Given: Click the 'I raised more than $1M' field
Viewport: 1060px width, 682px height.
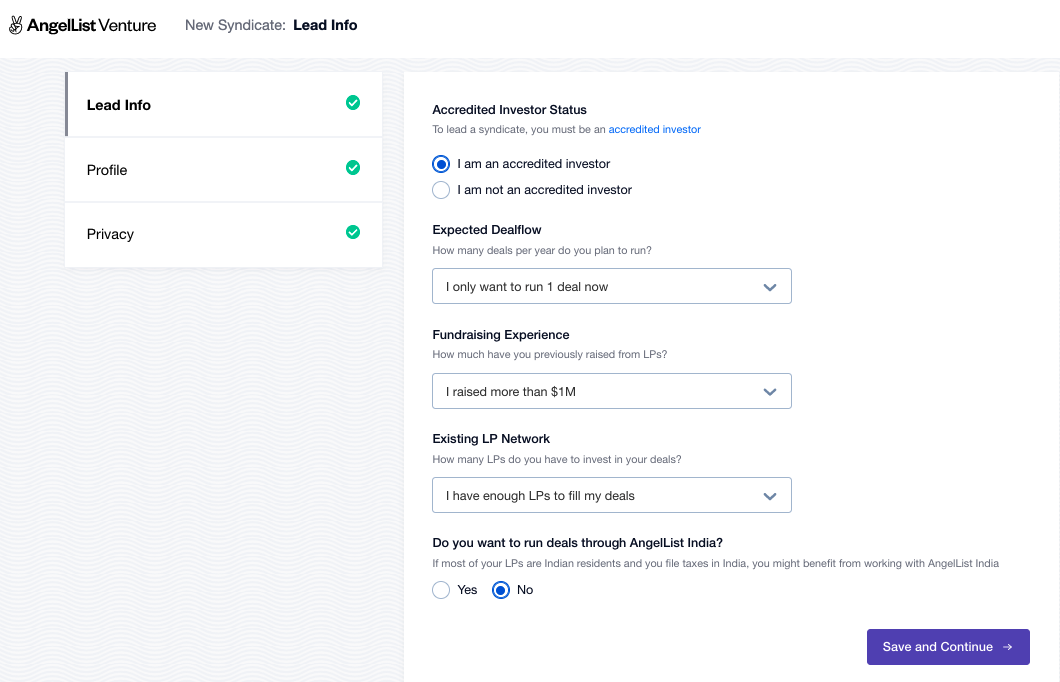Looking at the screenshot, I should [612, 391].
